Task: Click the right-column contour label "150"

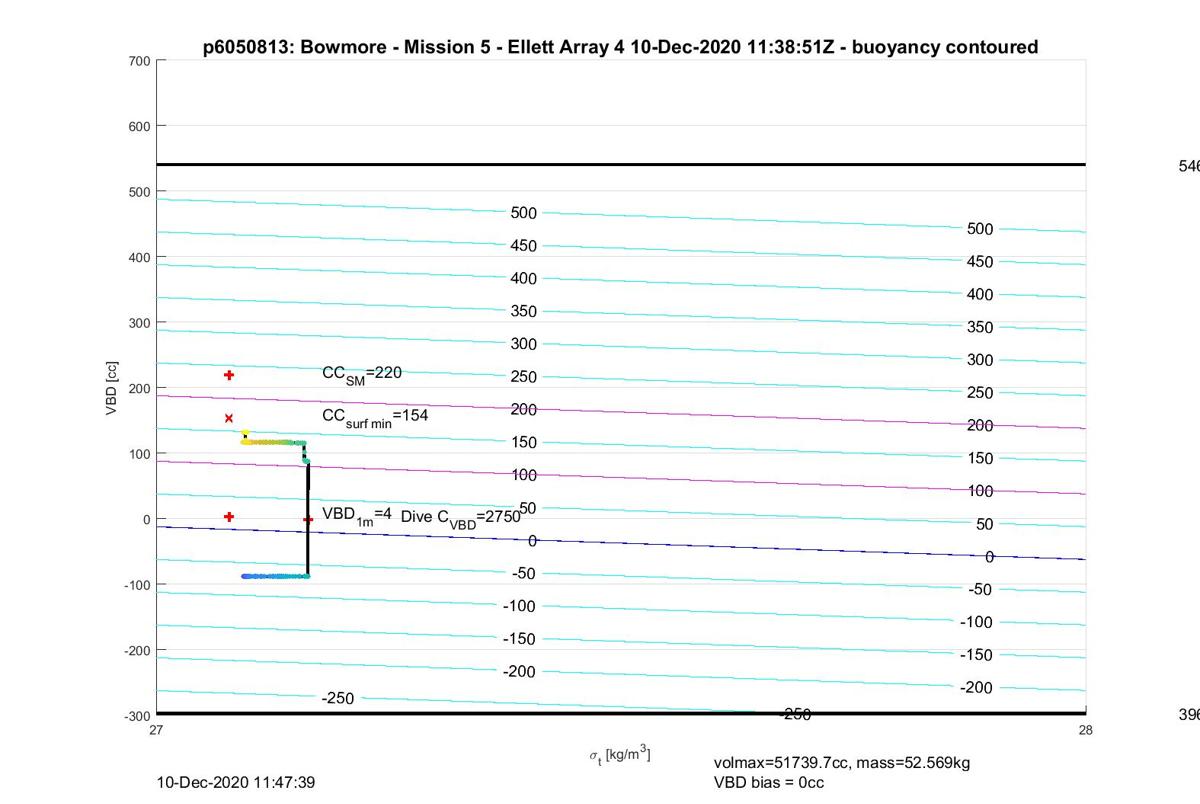Action: tap(980, 458)
